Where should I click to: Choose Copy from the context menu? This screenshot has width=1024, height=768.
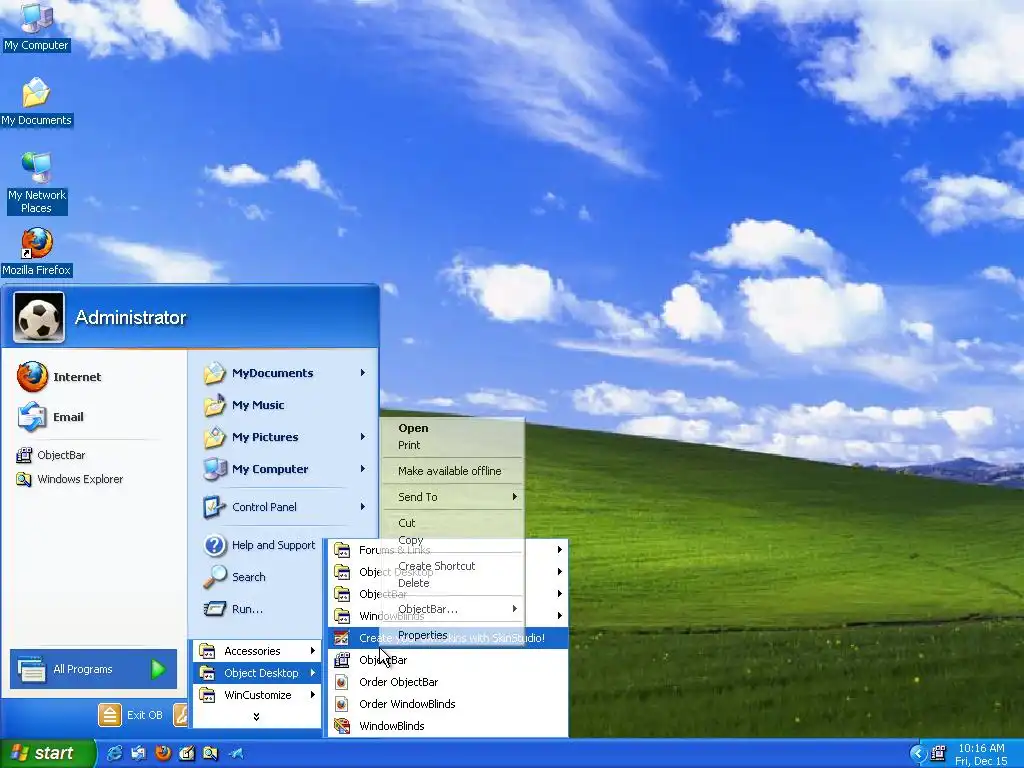tap(411, 540)
